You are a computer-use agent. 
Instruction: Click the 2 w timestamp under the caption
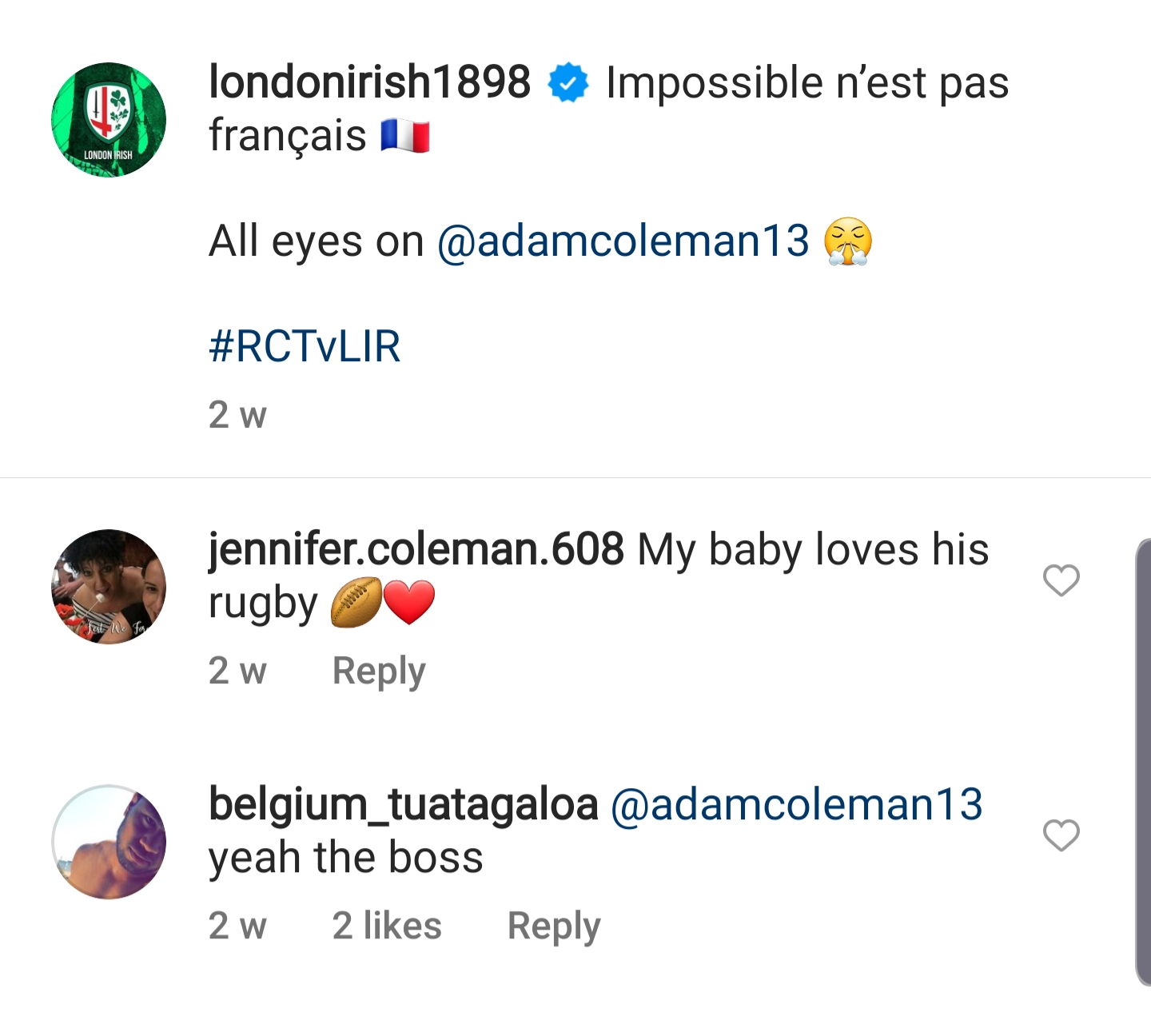coord(237,415)
